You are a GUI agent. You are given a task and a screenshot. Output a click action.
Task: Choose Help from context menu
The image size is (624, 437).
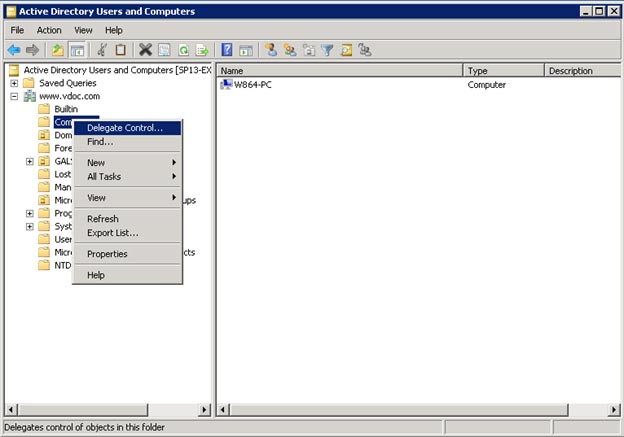[127, 275]
